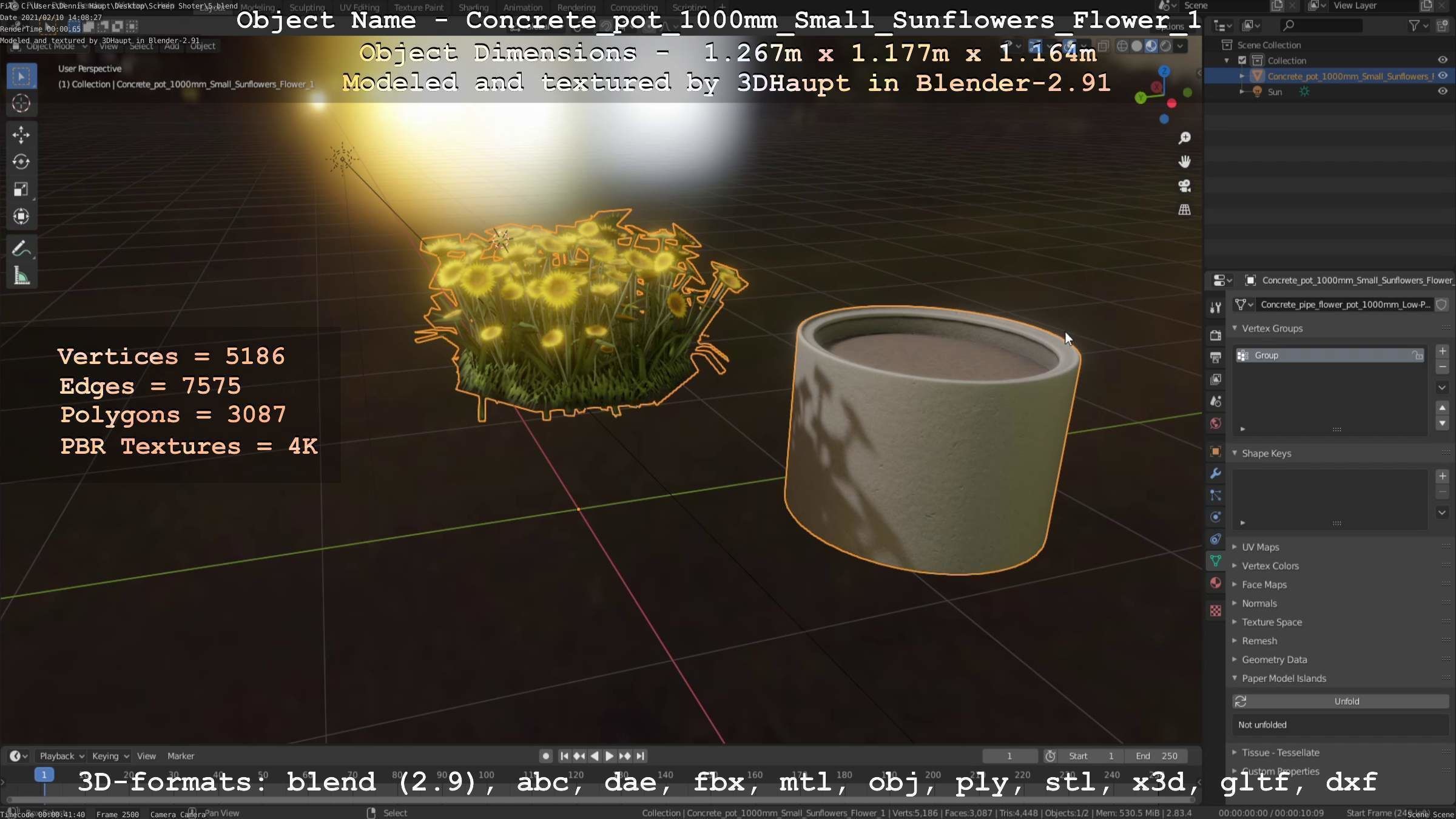Image resolution: width=1456 pixels, height=819 pixels.
Task: Switch perspective/orthographic with the grid icon
Action: pos(1184,210)
